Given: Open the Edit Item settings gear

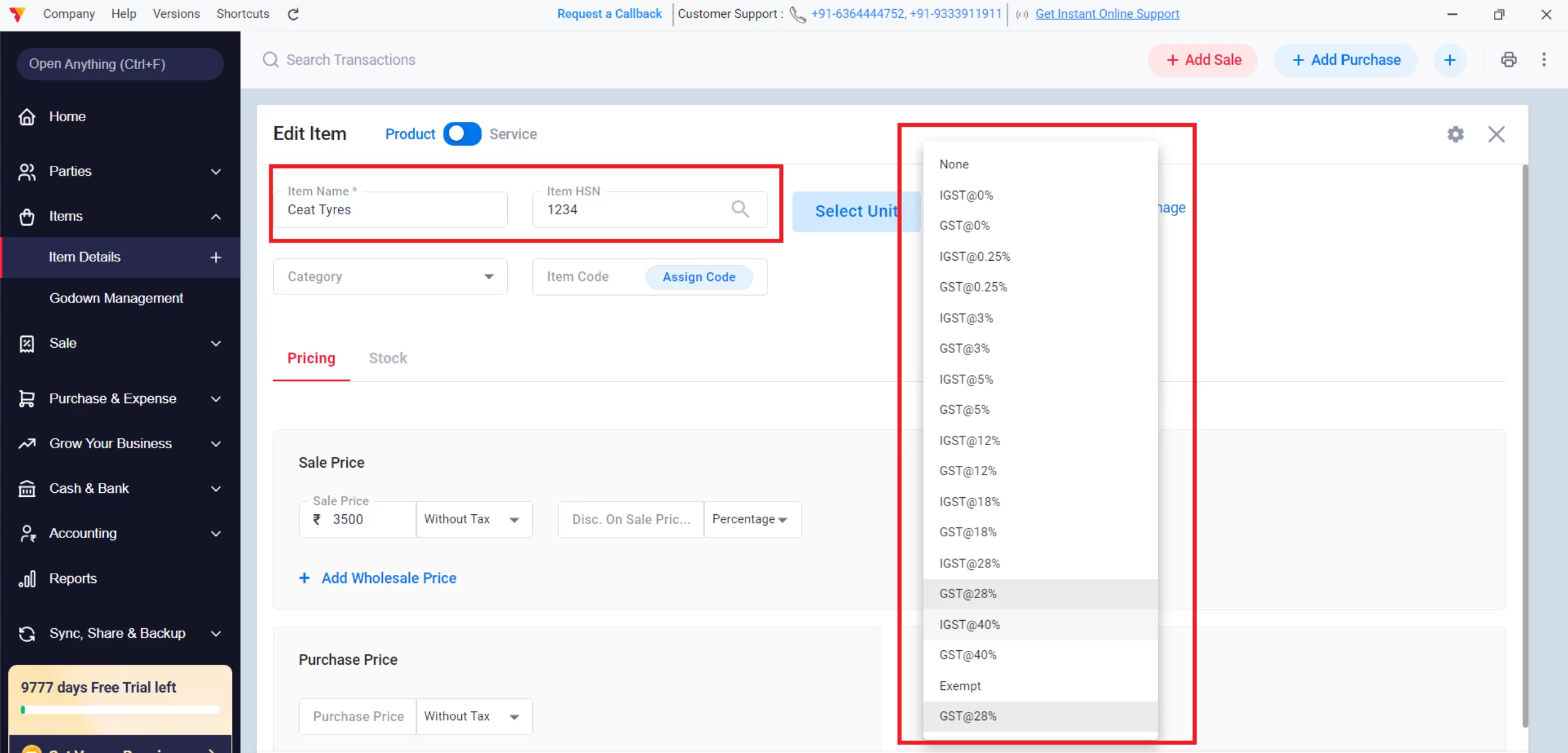Looking at the screenshot, I should tap(1455, 134).
